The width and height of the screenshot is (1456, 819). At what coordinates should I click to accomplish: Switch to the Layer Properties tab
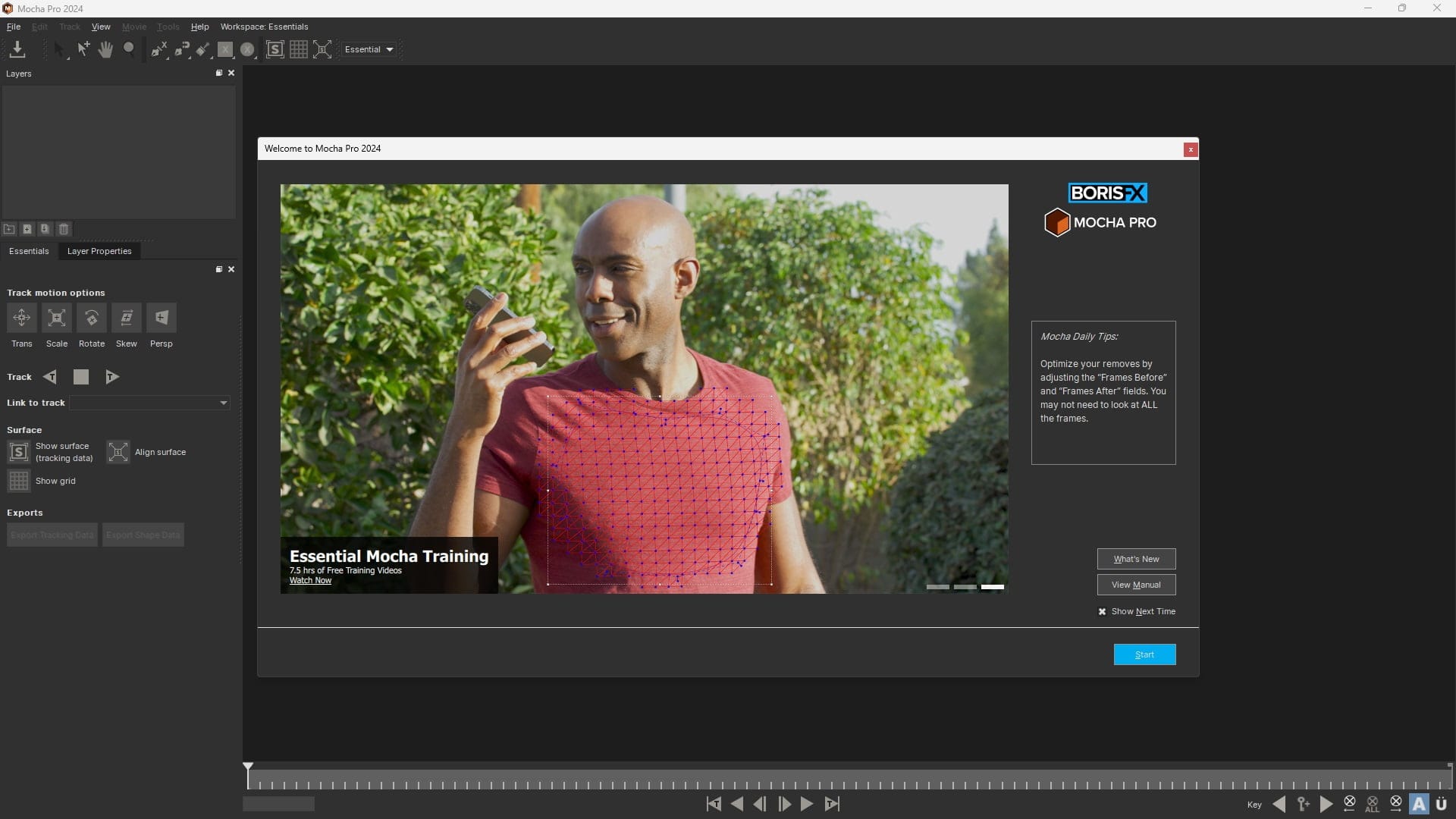pyautogui.click(x=99, y=251)
